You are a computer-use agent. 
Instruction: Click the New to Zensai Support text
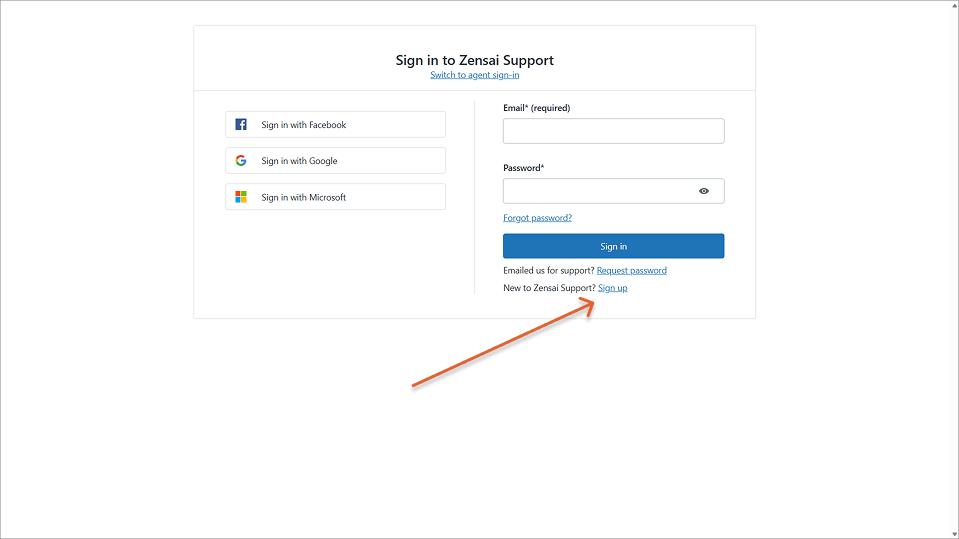coord(549,288)
